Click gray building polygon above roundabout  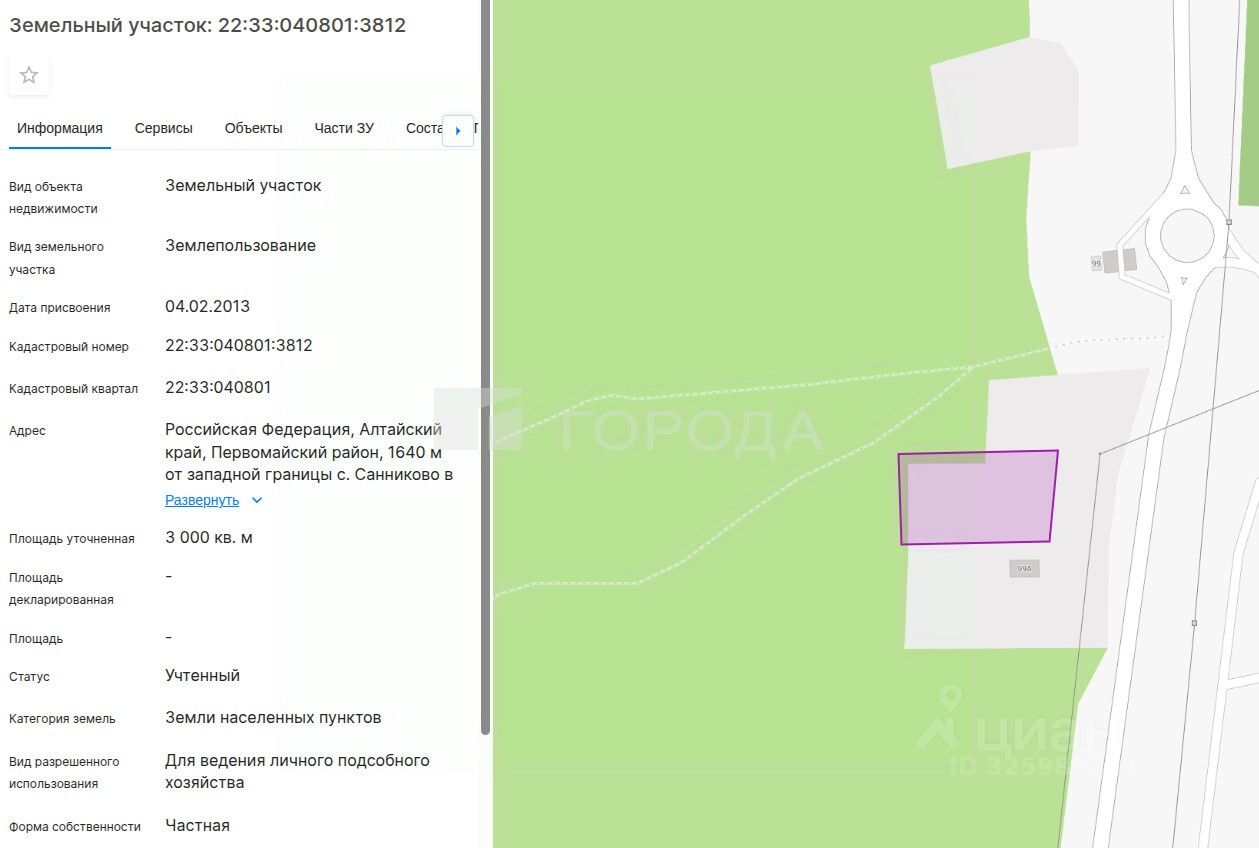coord(1005,102)
